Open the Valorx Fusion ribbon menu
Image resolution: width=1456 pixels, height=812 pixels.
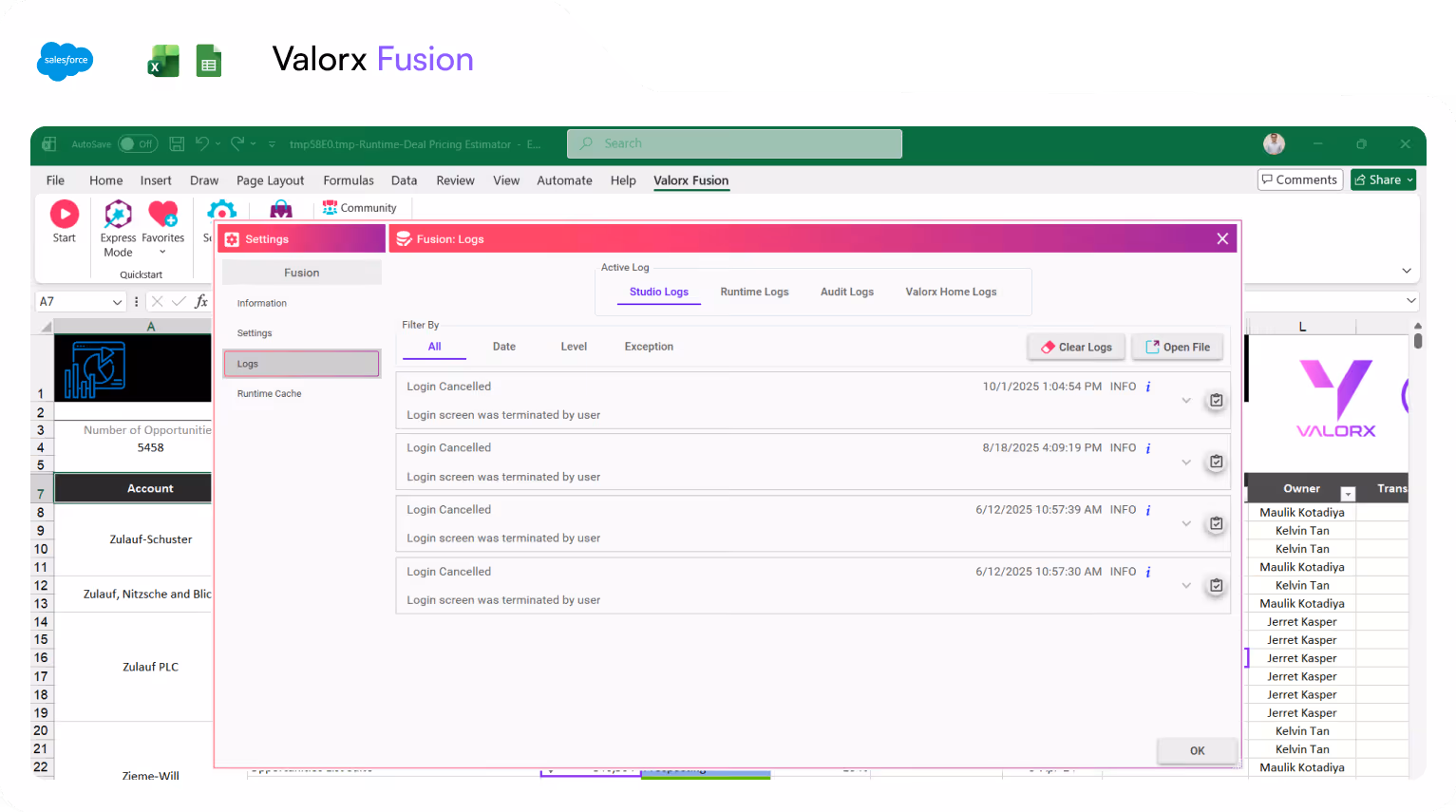coord(690,180)
